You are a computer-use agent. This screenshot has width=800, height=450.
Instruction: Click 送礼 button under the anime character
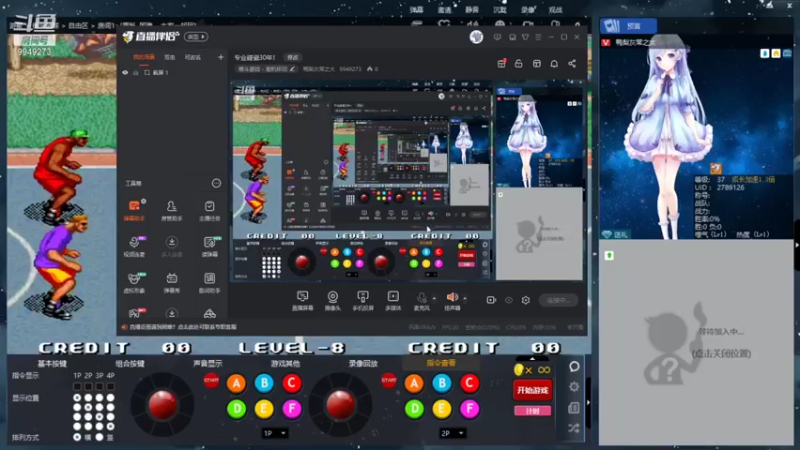pos(616,234)
